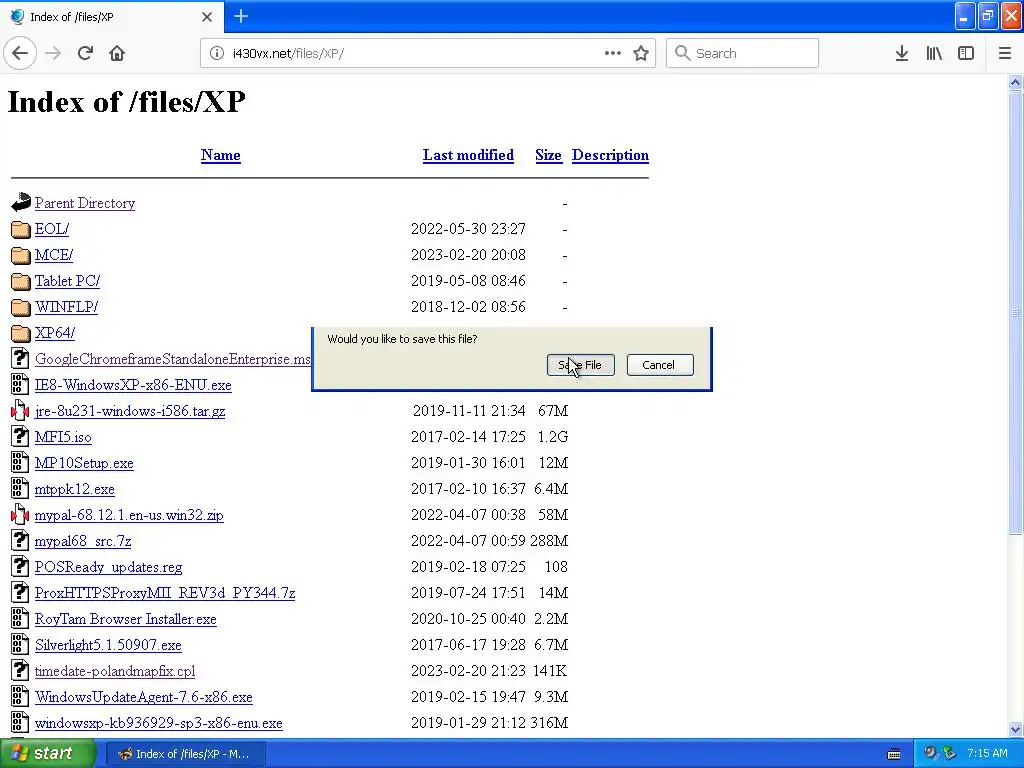Click the vertical scrollbar down arrow
The image size is (1024, 768).
pos(1016,729)
